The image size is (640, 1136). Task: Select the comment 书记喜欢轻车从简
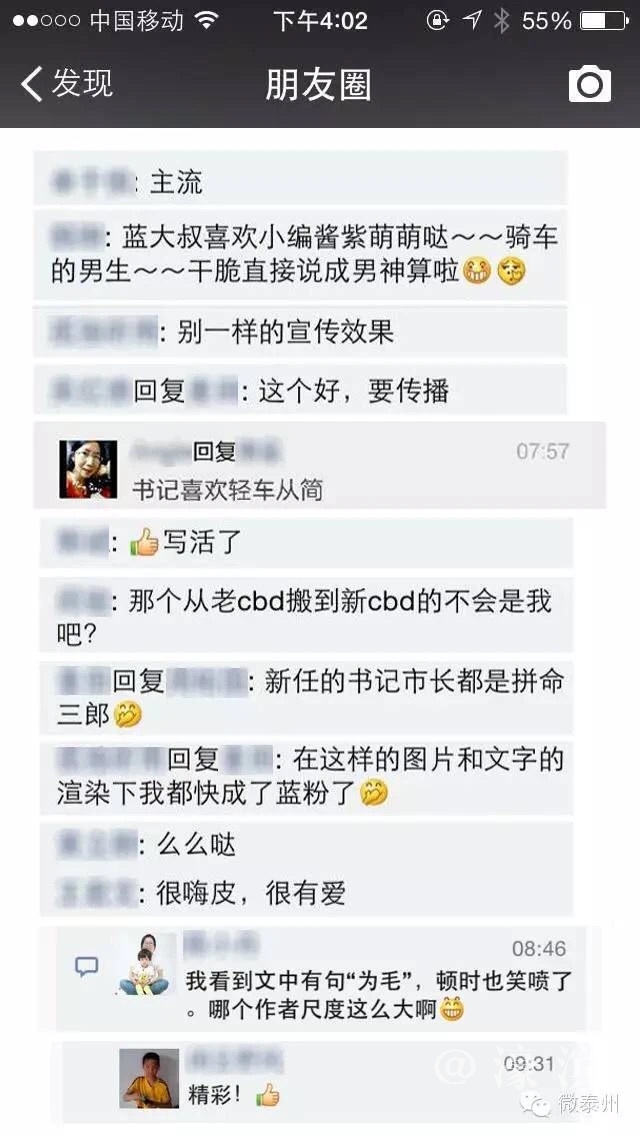pos(228,490)
